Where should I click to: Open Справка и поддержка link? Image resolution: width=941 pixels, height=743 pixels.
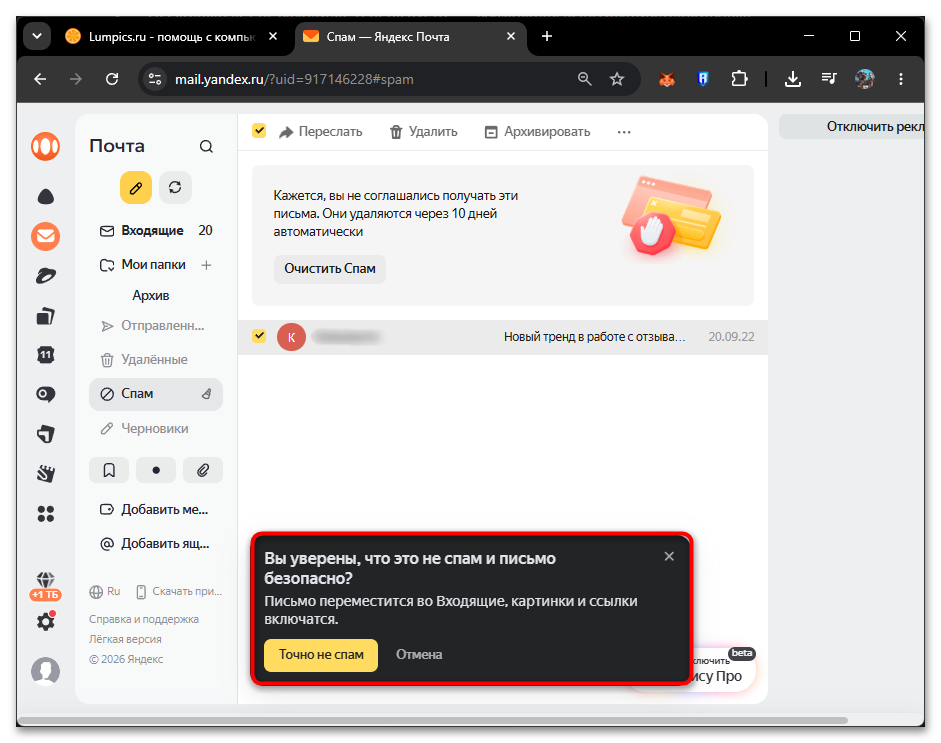pyautogui.click(x=144, y=619)
